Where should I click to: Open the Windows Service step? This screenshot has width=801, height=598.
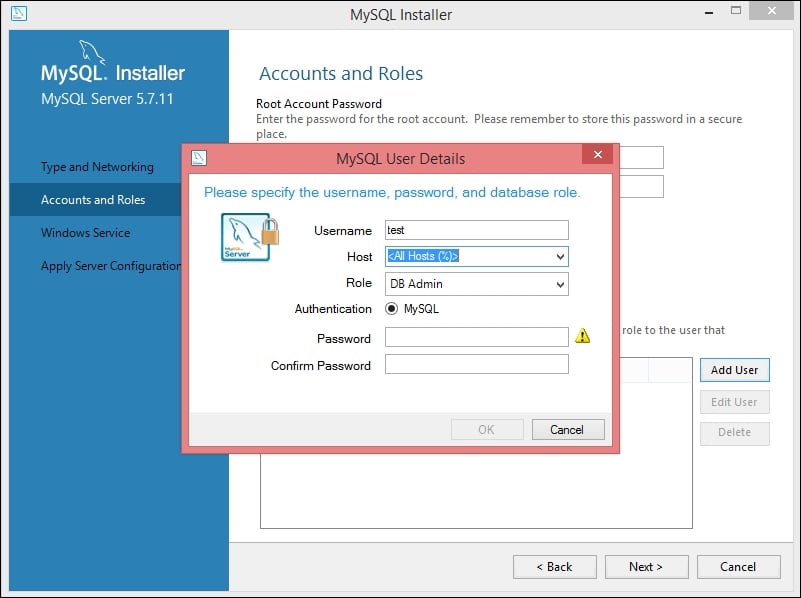[85, 233]
